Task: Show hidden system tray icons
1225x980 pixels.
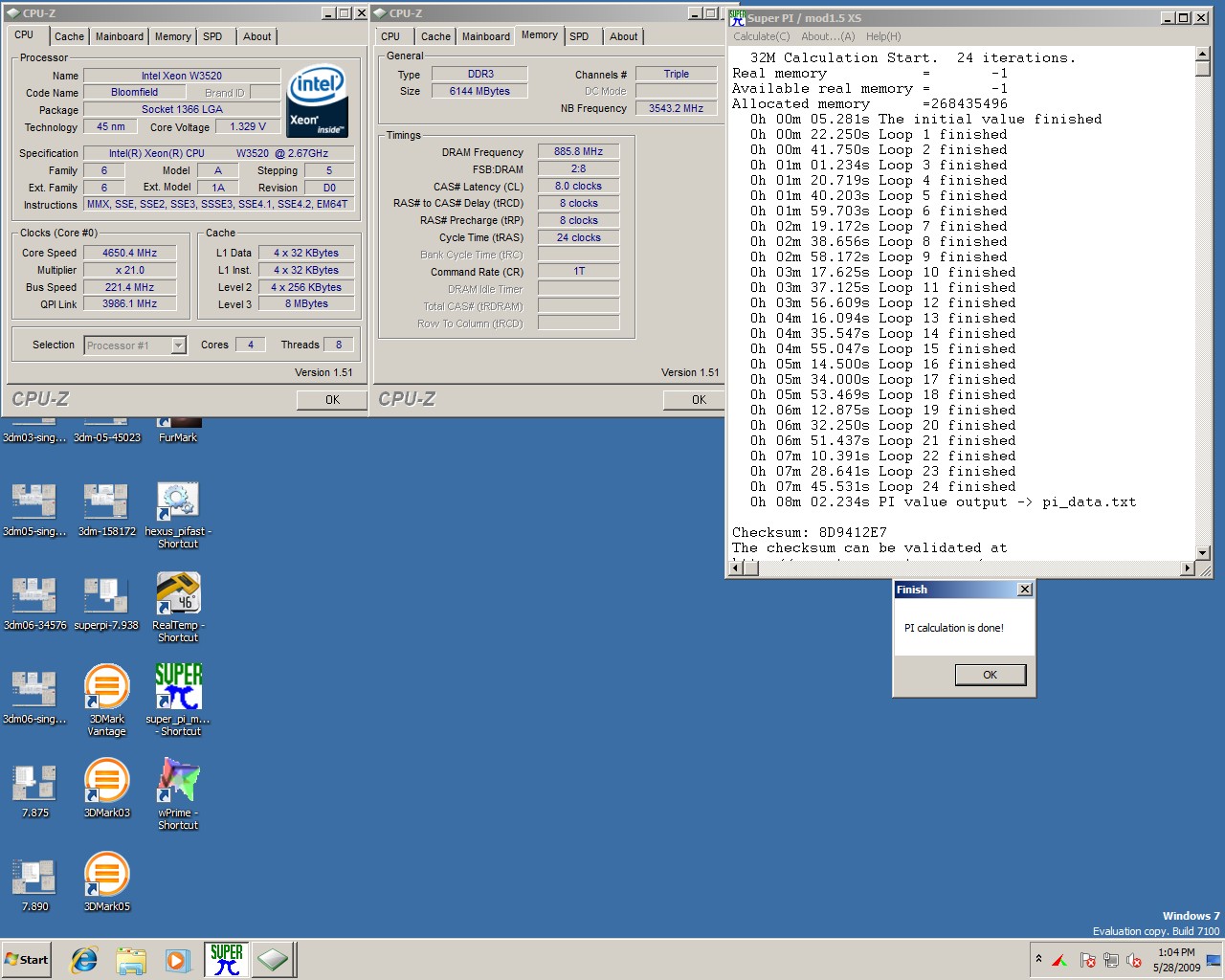Action: [x=1038, y=959]
